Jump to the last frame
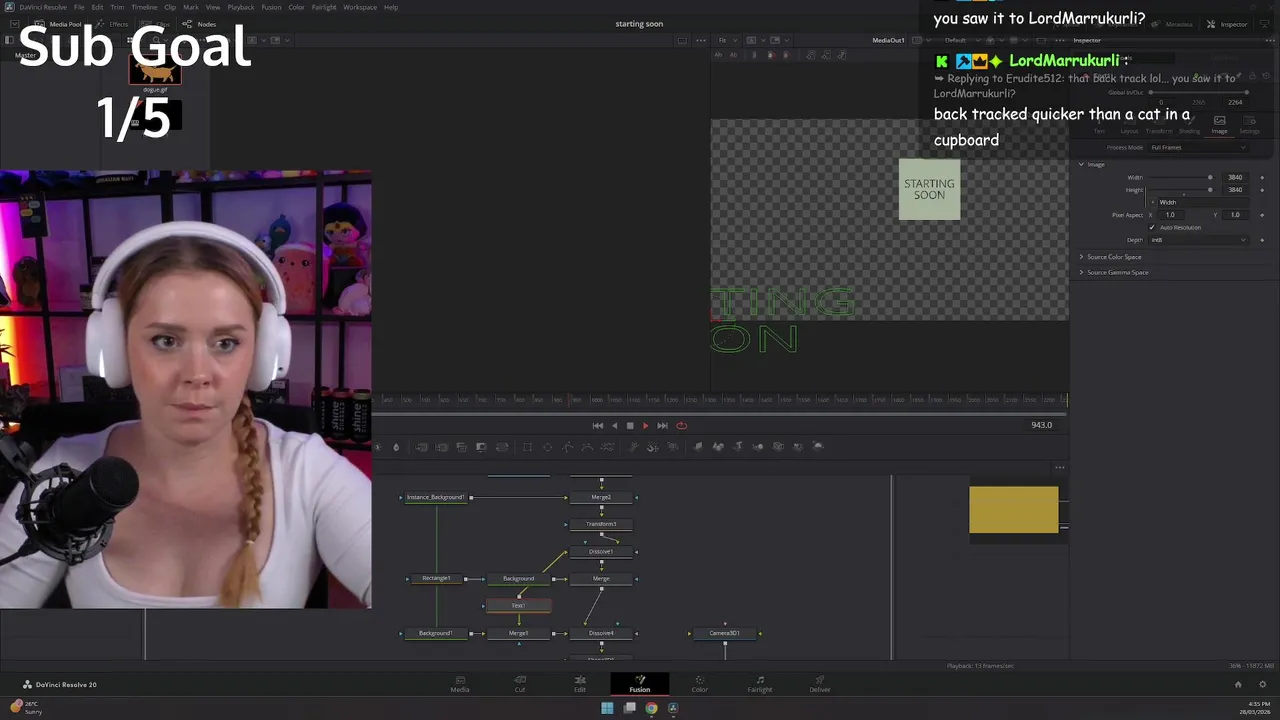This screenshot has width=1280, height=720. coord(662,425)
